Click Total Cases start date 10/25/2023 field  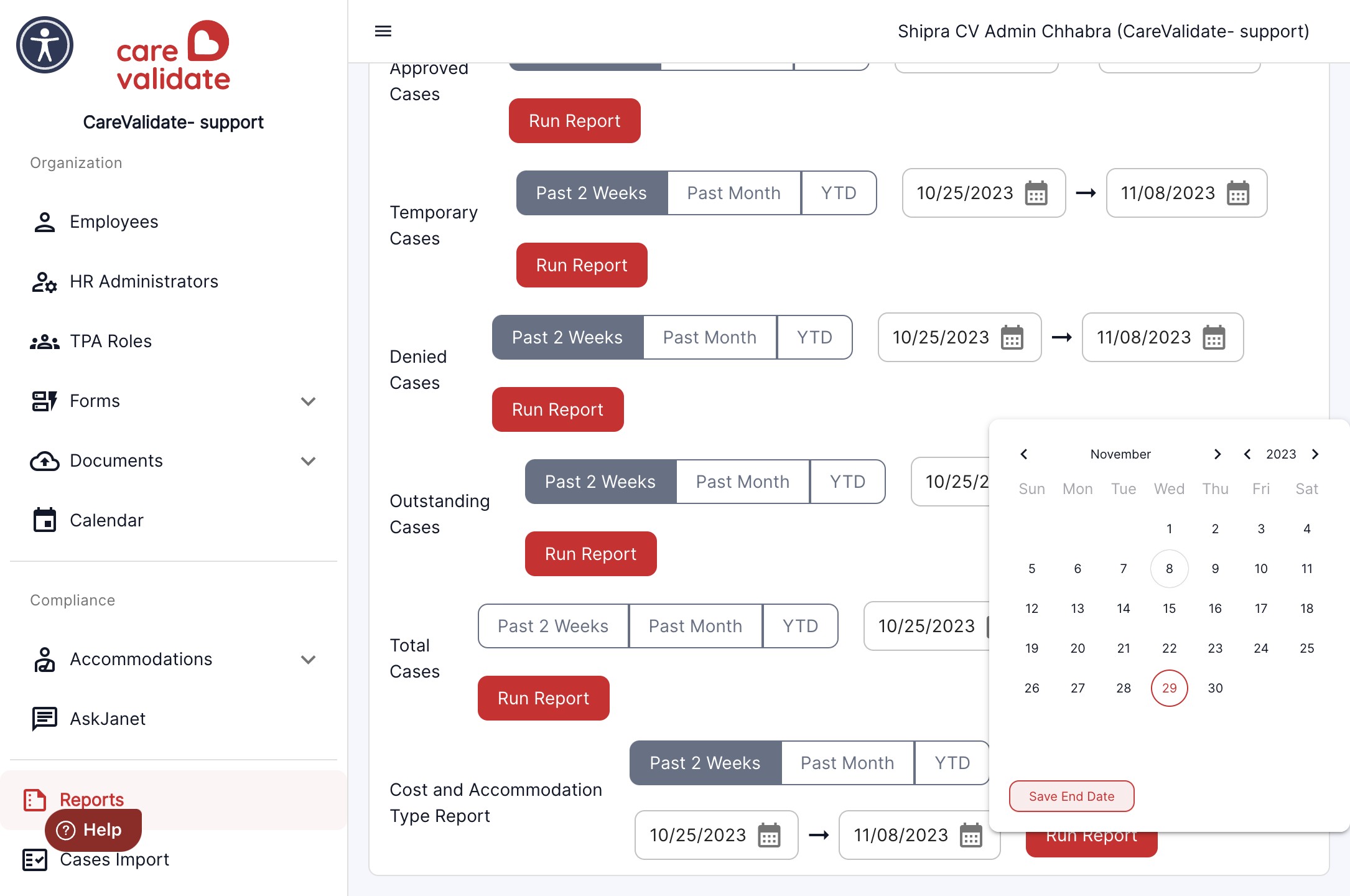[926, 626]
